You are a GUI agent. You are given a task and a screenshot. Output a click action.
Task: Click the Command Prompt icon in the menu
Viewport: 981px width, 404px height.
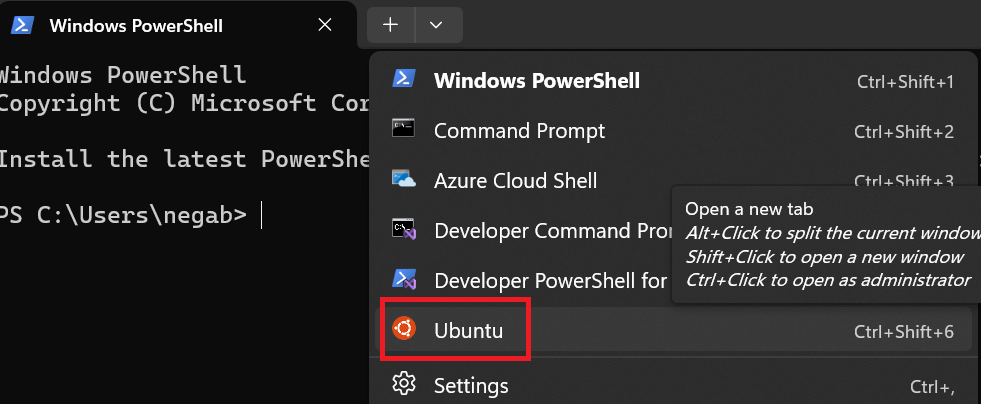click(404, 129)
